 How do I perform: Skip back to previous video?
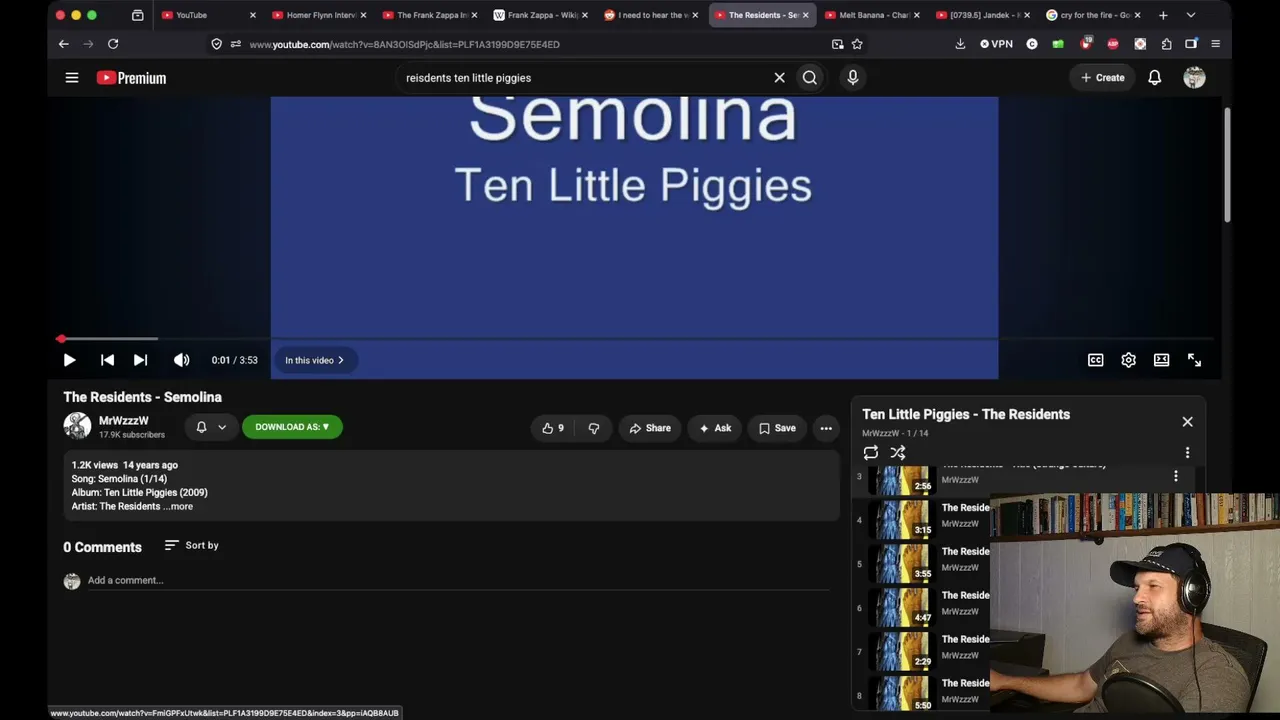(x=107, y=360)
